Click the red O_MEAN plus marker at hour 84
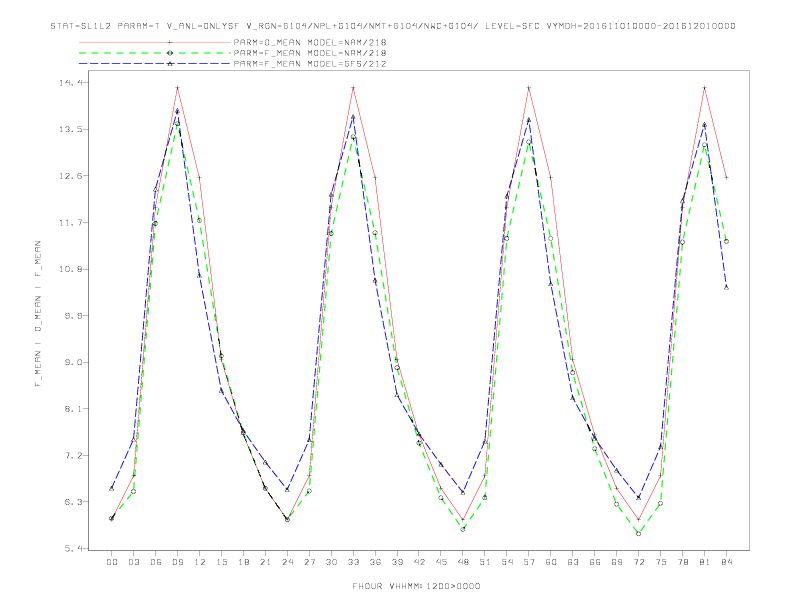792x612 pixels. pos(726,177)
